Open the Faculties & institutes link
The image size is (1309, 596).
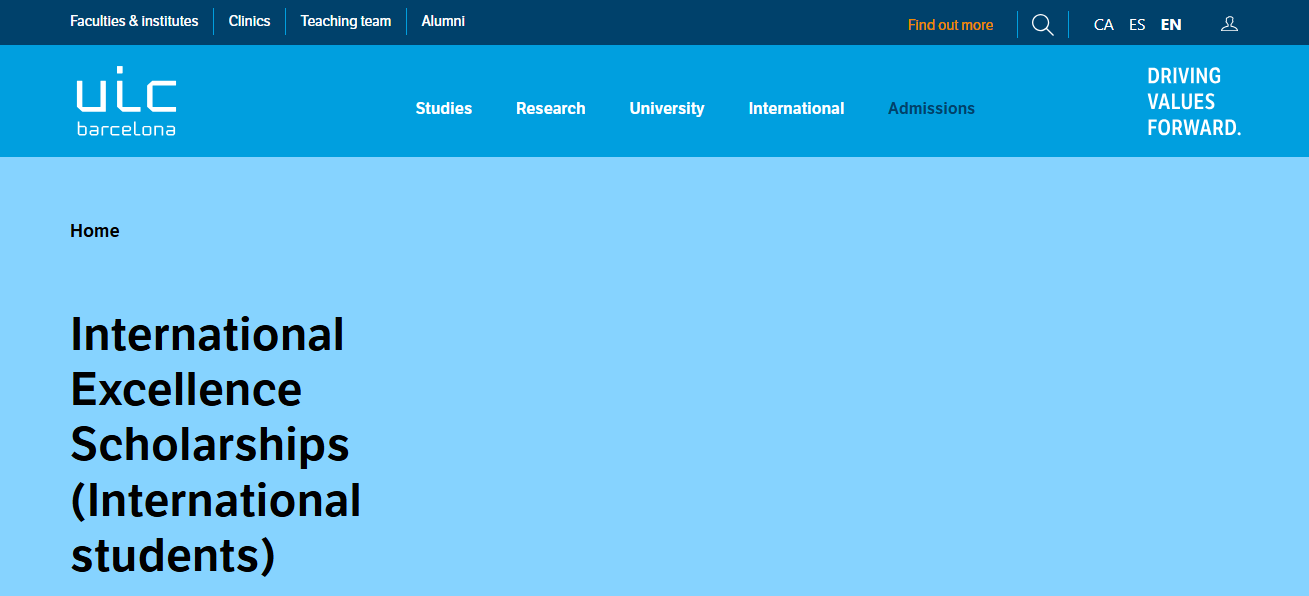click(x=134, y=21)
